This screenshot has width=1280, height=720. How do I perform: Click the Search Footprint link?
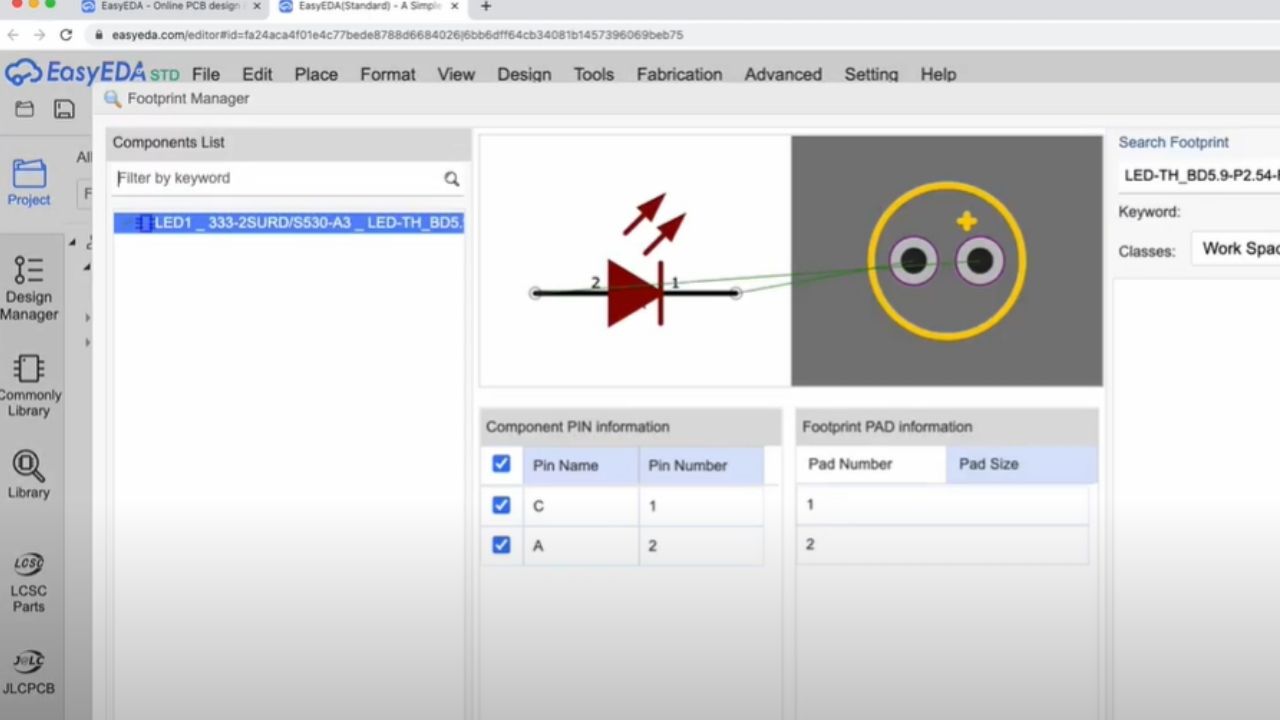(x=1173, y=142)
